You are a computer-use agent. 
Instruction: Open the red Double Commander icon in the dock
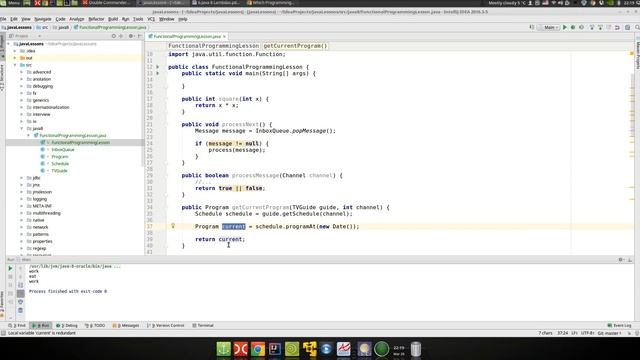click(x=240, y=349)
